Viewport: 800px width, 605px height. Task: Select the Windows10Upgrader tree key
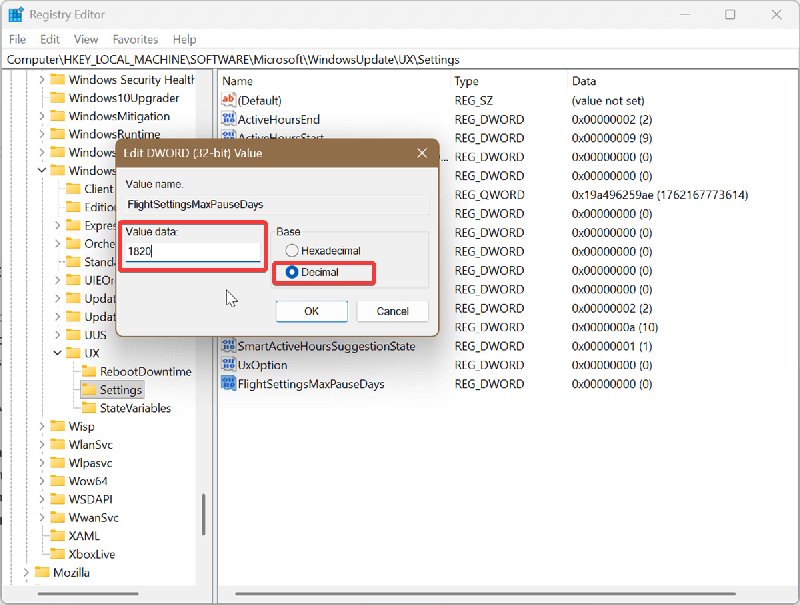tap(124, 98)
